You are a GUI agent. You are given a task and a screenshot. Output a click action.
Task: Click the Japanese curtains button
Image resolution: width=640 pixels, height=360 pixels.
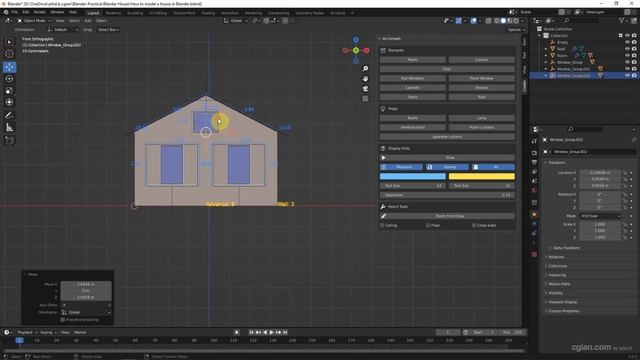[x=447, y=137]
